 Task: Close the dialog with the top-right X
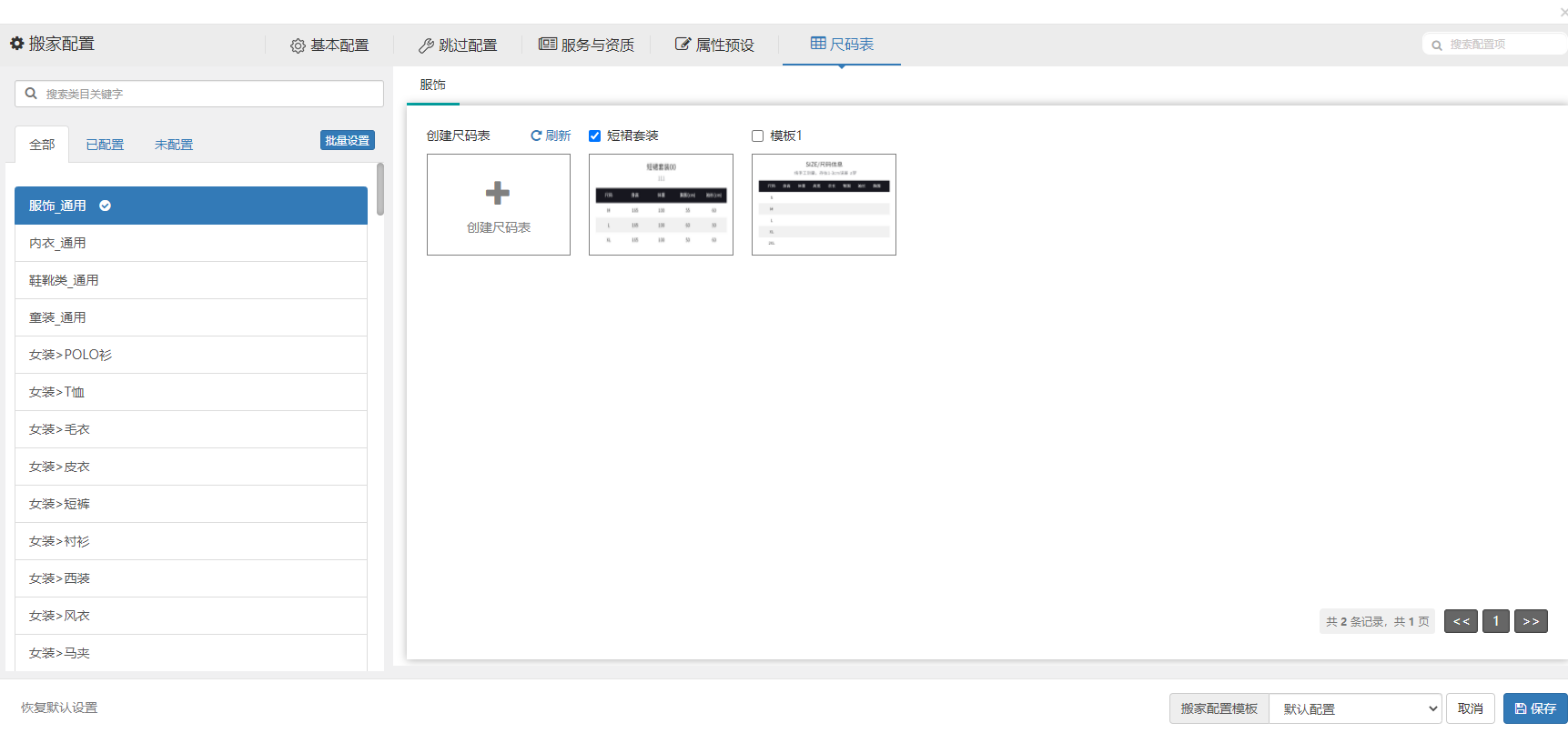pos(1563,12)
